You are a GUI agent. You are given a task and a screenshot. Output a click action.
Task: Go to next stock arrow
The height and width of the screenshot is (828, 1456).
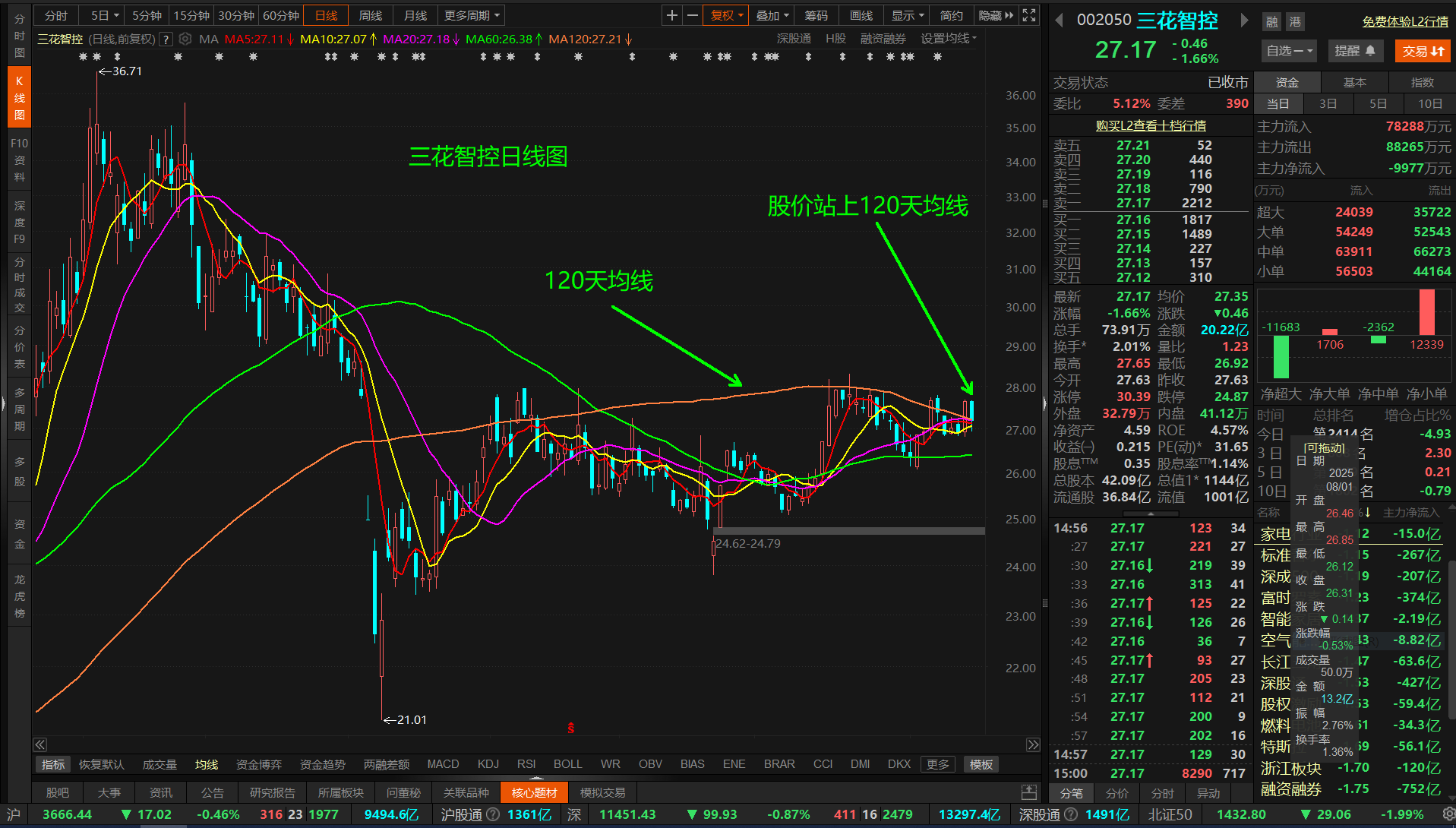pos(1244,21)
